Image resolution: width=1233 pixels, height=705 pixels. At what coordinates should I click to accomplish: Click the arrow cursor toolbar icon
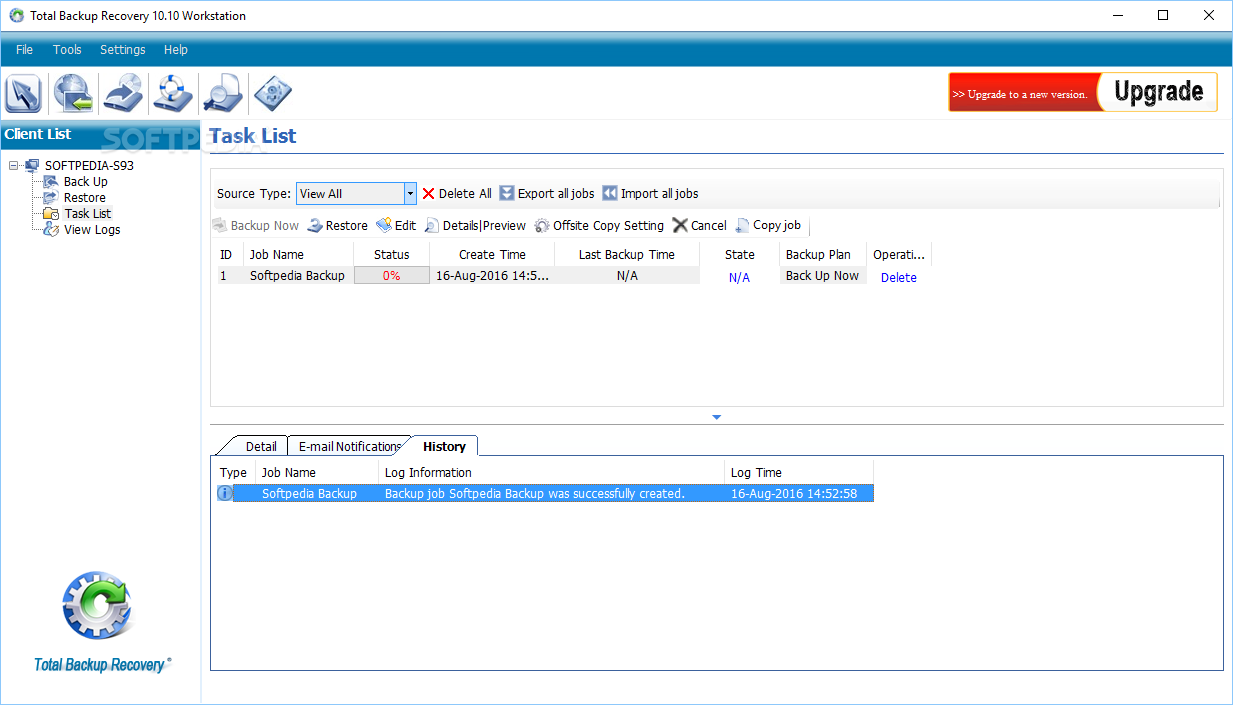click(x=23, y=94)
